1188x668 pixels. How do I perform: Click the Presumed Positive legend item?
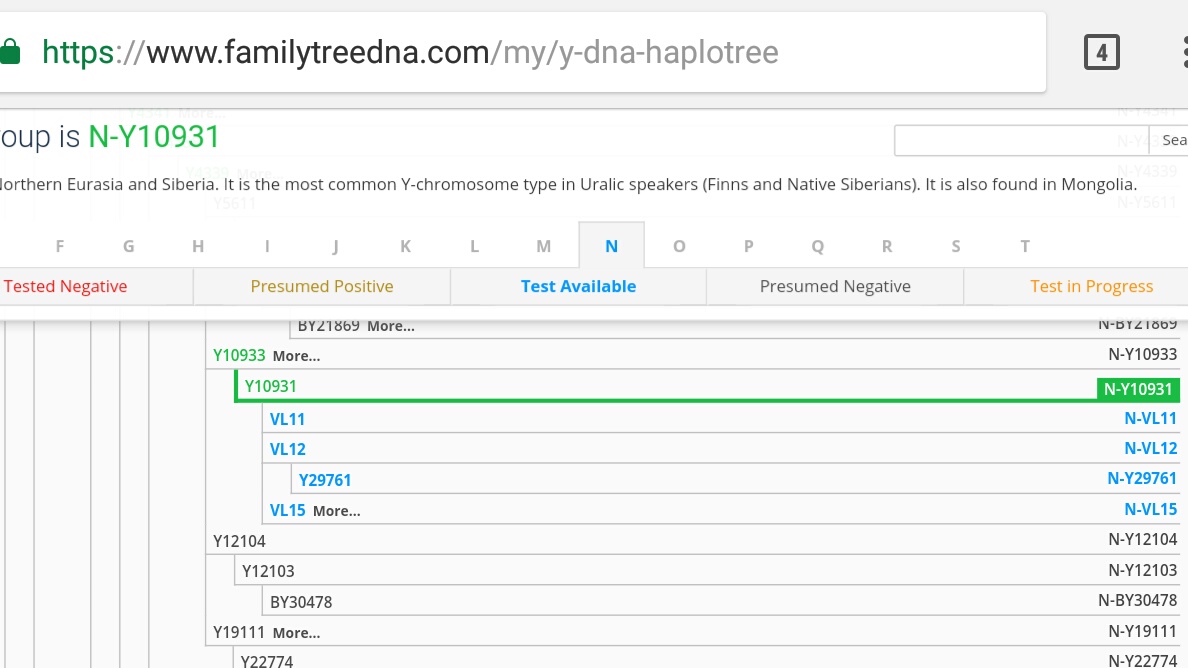click(322, 286)
